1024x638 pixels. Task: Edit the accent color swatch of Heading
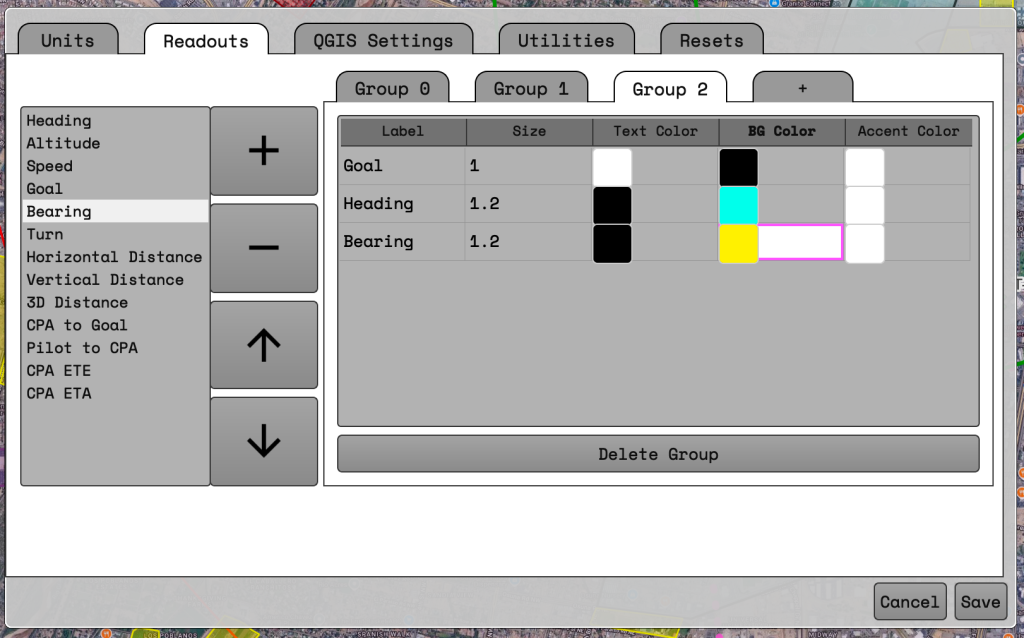pyautogui.click(x=864, y=205)
